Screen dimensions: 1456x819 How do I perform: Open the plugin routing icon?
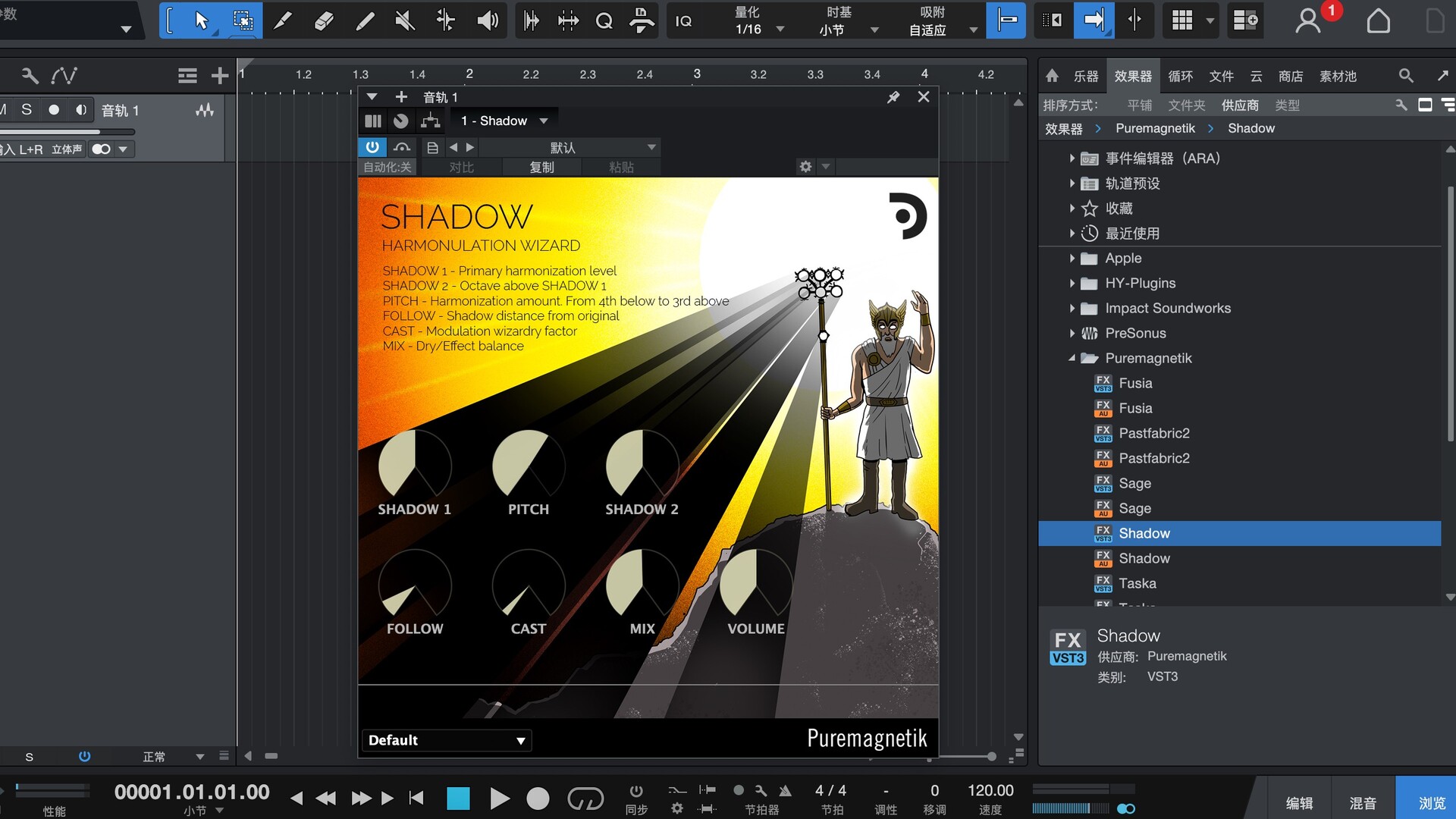point(431,121)
